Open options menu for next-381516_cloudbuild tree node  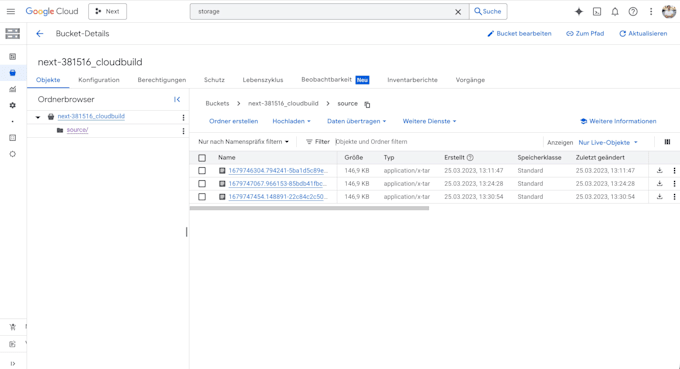pos(183,118)
